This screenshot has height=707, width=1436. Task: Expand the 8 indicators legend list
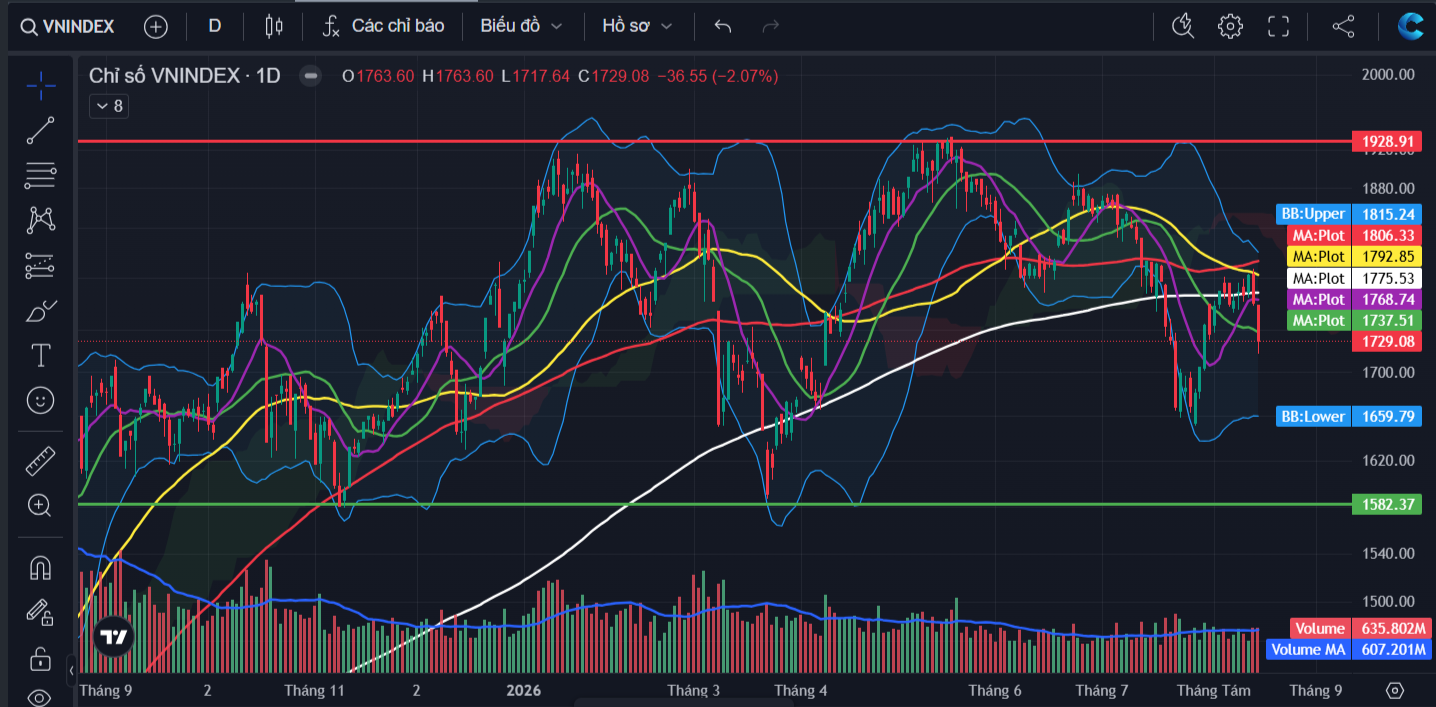click(109, 106)
